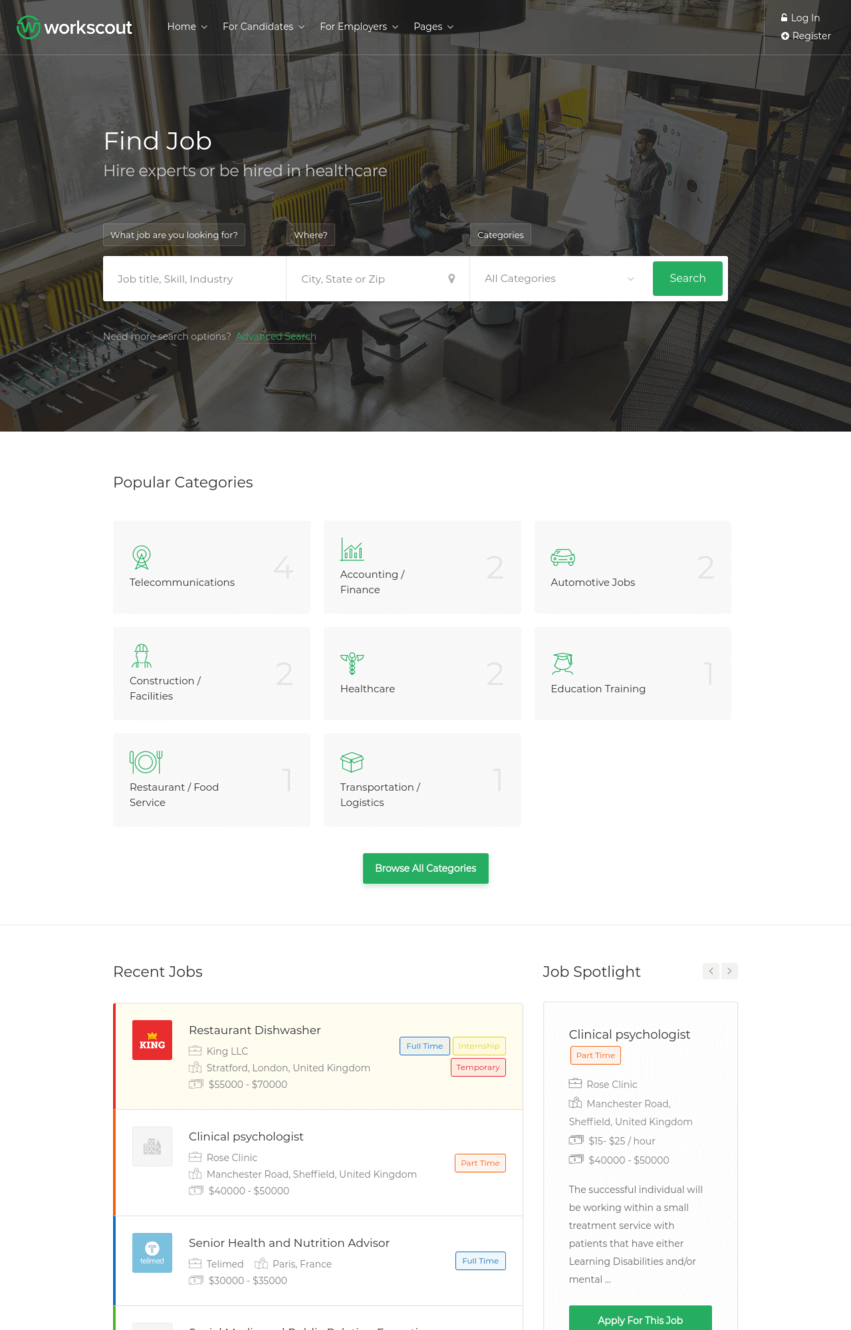Click the Temporary tag on Restaurant Dishwasher
The image size is (851, 1330).
click(x=478, y=1067)
